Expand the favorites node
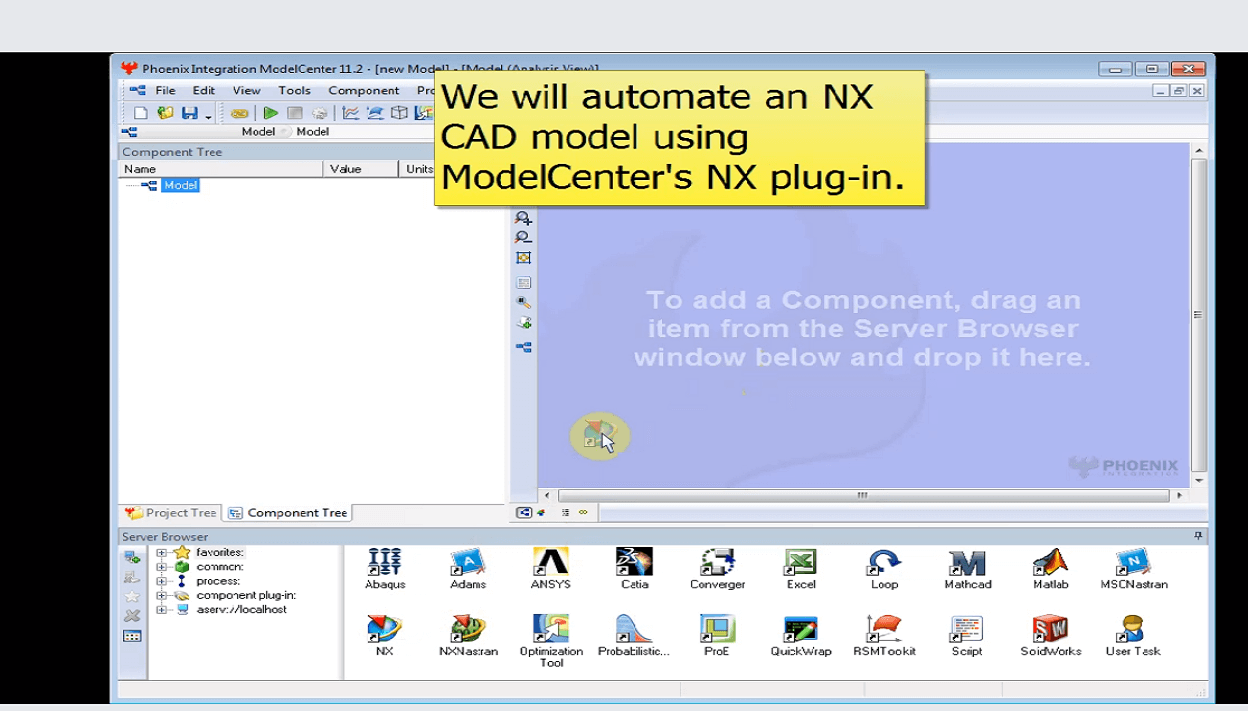The height and width of the screenshot is (711, 1248). (x=162, y=553)
